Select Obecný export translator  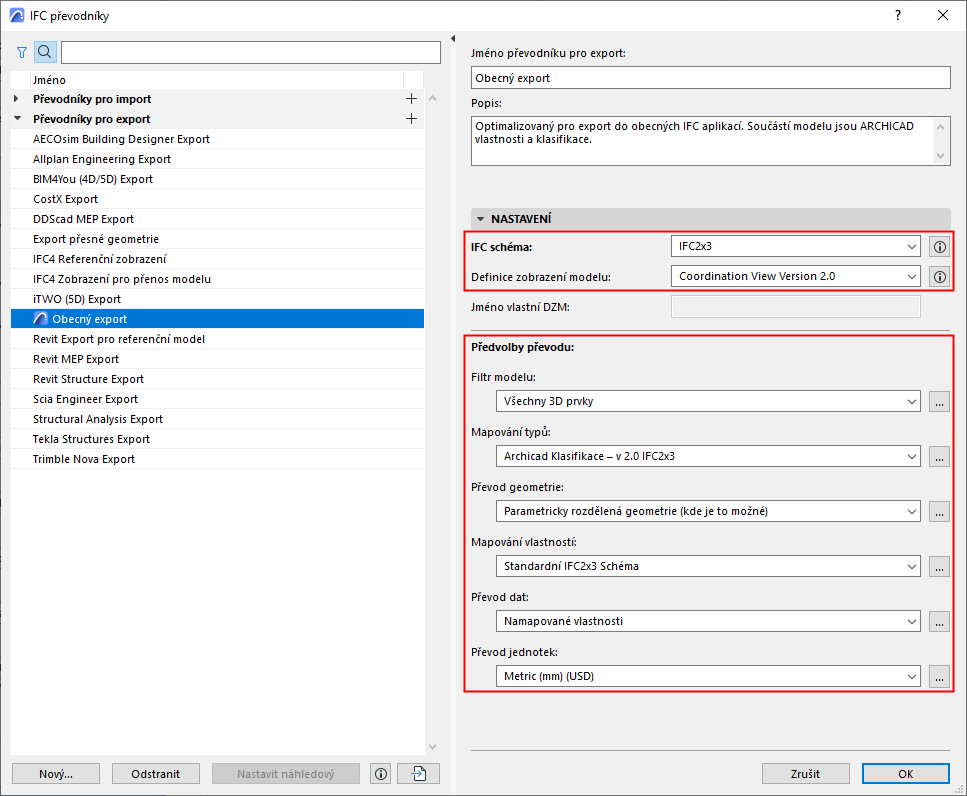(218, 319)
